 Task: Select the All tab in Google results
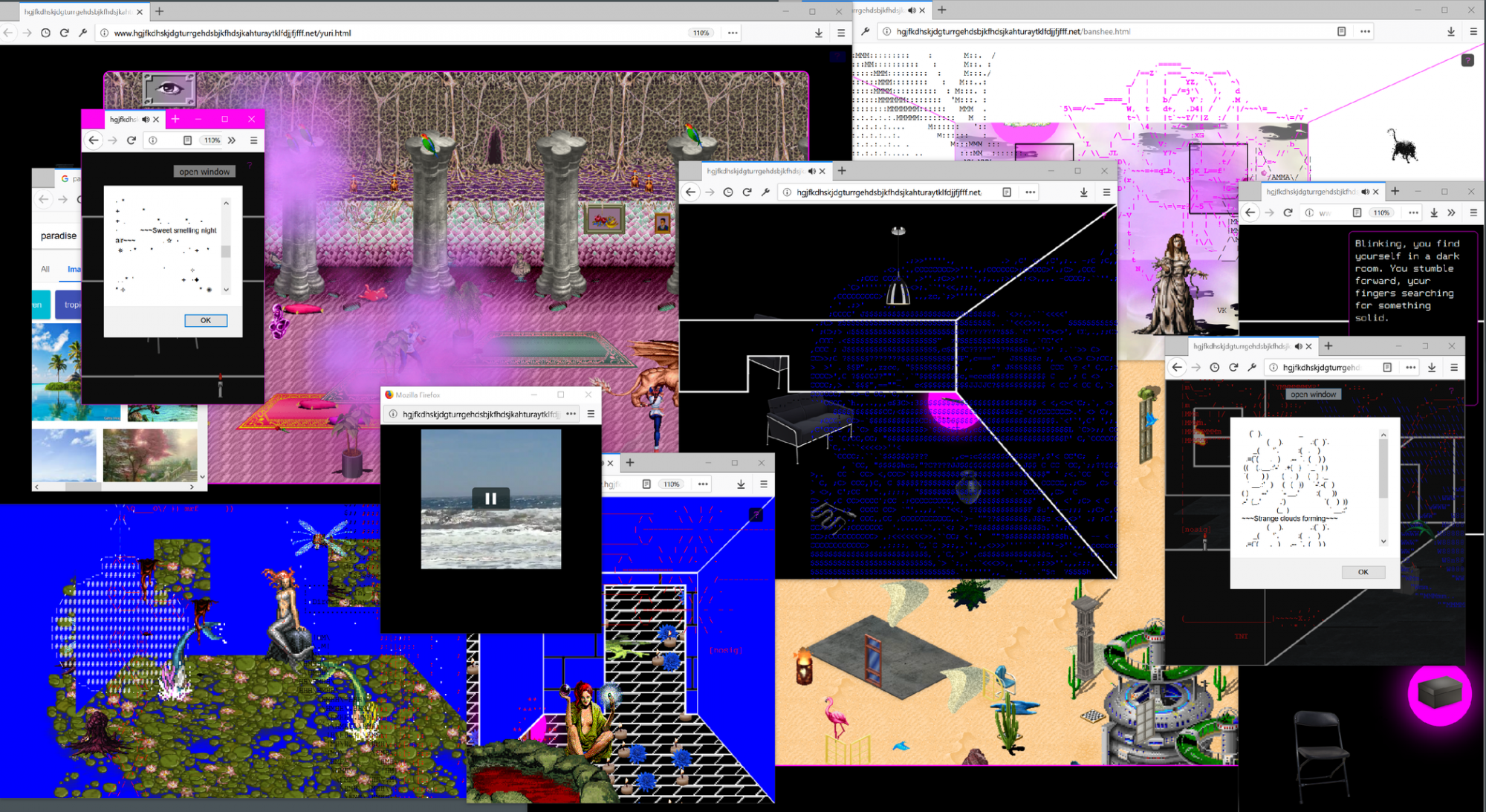point(45,269)
